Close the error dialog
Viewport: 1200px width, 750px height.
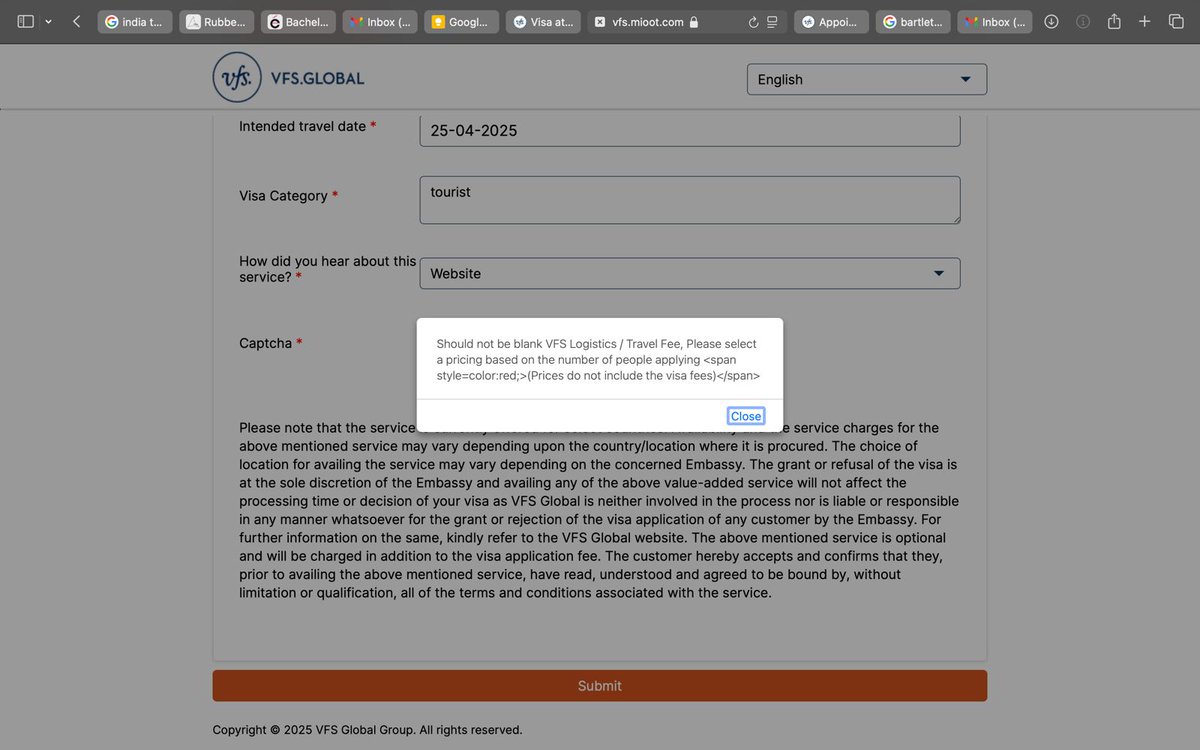pos(746,416)
